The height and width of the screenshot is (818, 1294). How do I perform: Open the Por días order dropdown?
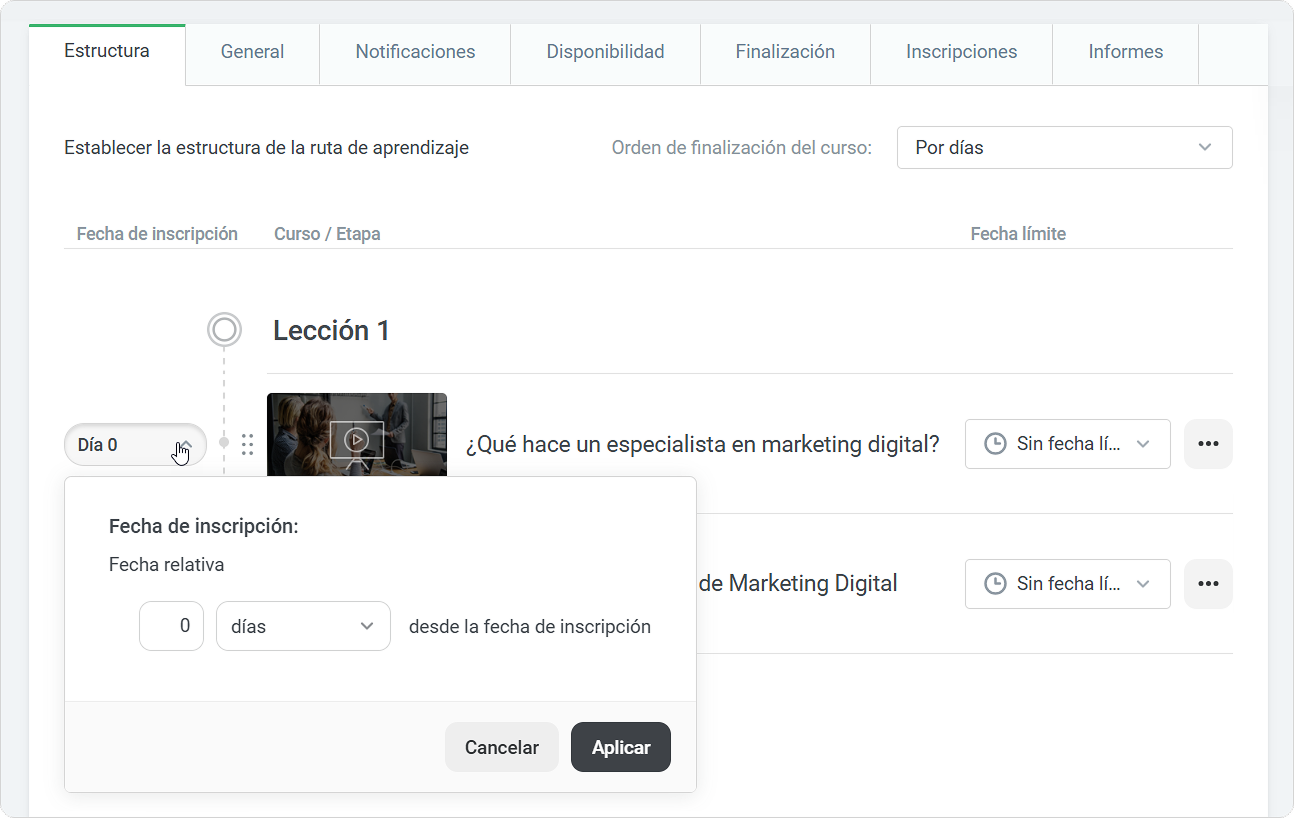[1065, 147]
